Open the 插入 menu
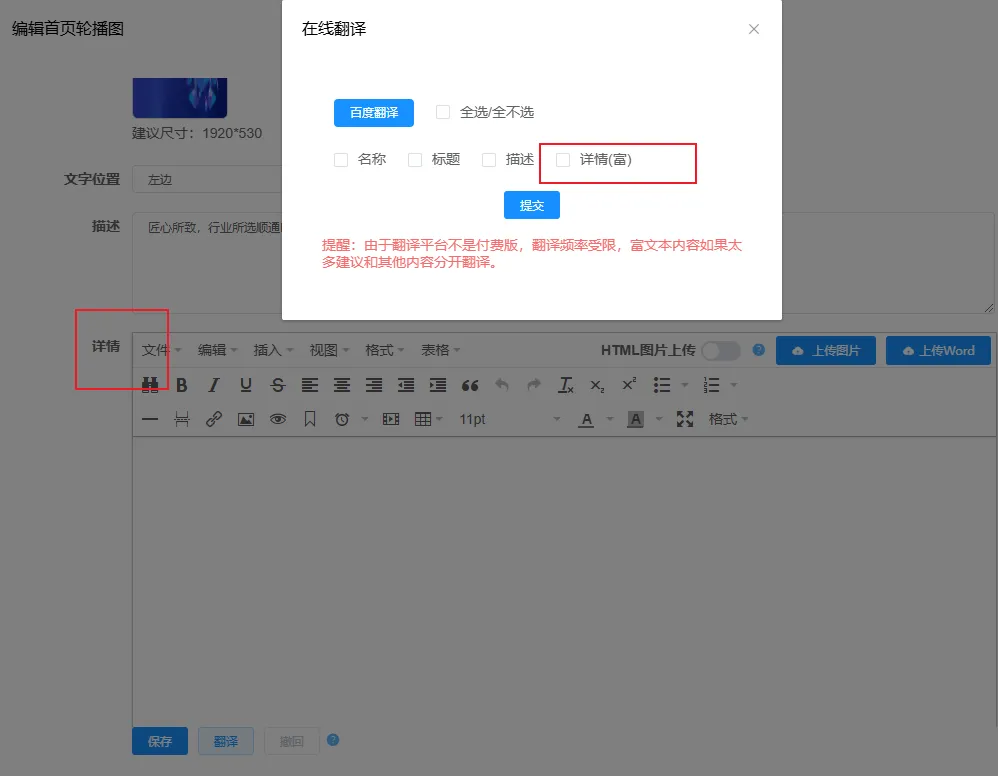Viewport: 998px width, 776px height. (x=273, y=351)
